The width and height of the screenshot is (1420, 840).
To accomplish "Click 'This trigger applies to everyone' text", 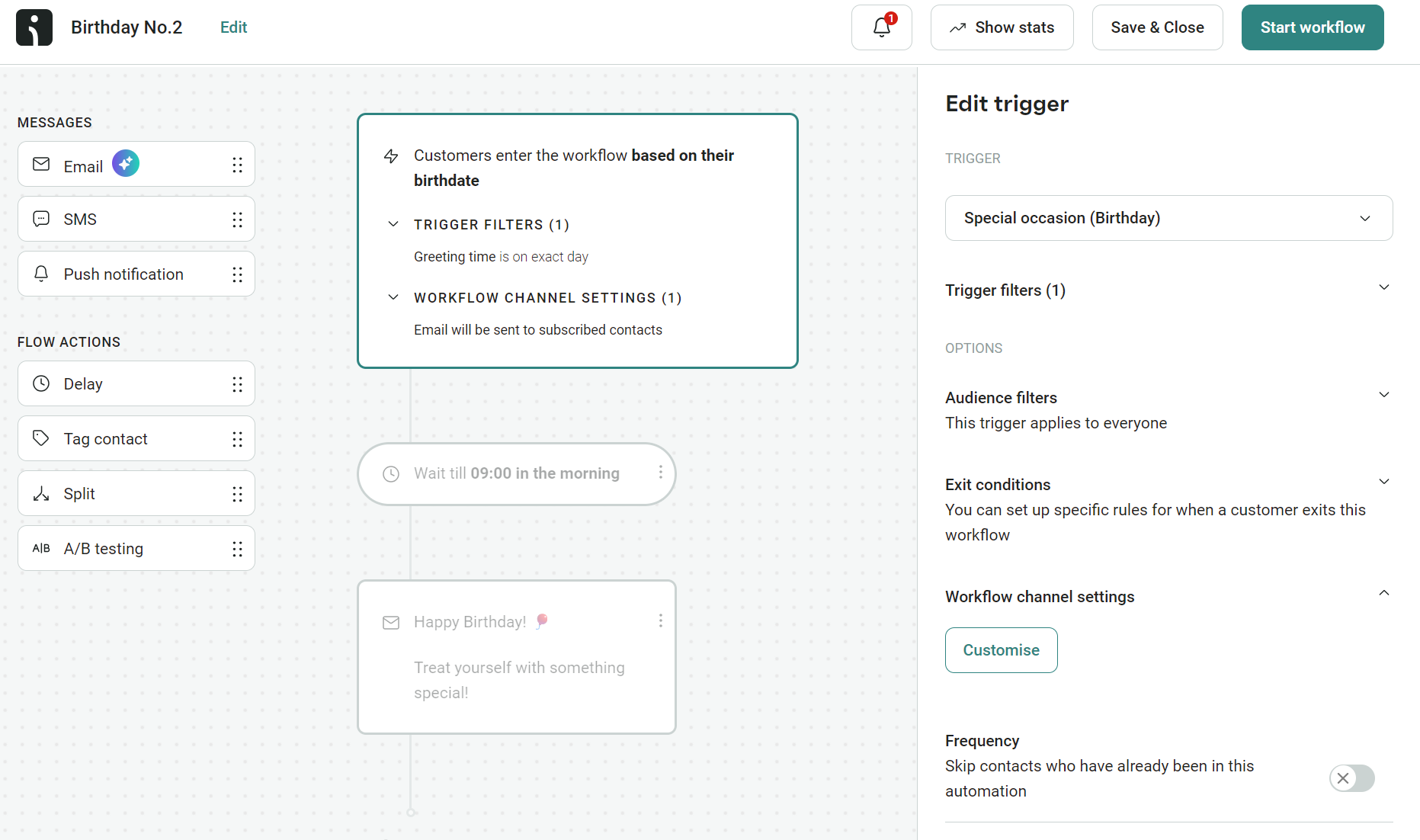I will click(1056, 423).
